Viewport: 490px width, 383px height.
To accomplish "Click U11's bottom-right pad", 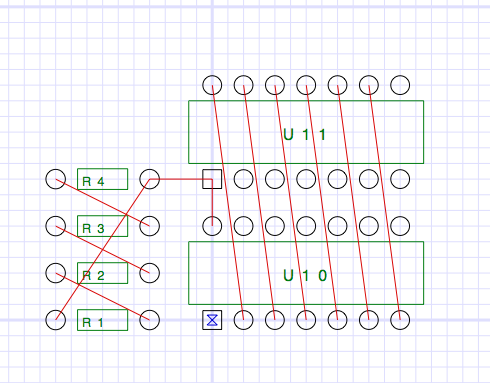I will [x=400, y=179].
